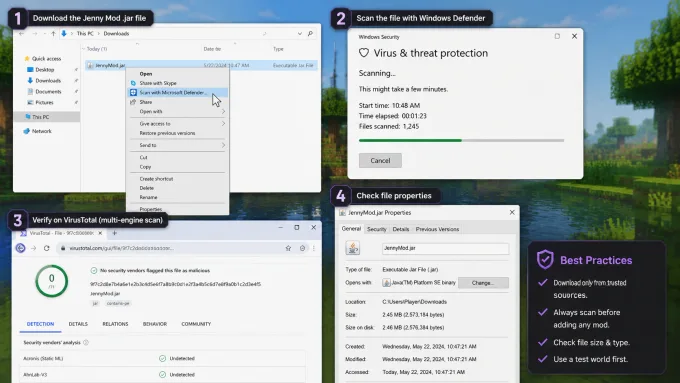Screen dimensions: 680x383
Task: Click the Skype icon in context menu
Action: 134,83
